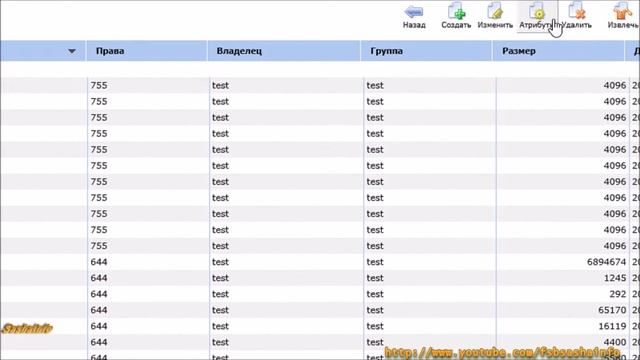Click the Извлечь extract icon
Viewport: 640px width, 360px height.
tap(622, 11)
